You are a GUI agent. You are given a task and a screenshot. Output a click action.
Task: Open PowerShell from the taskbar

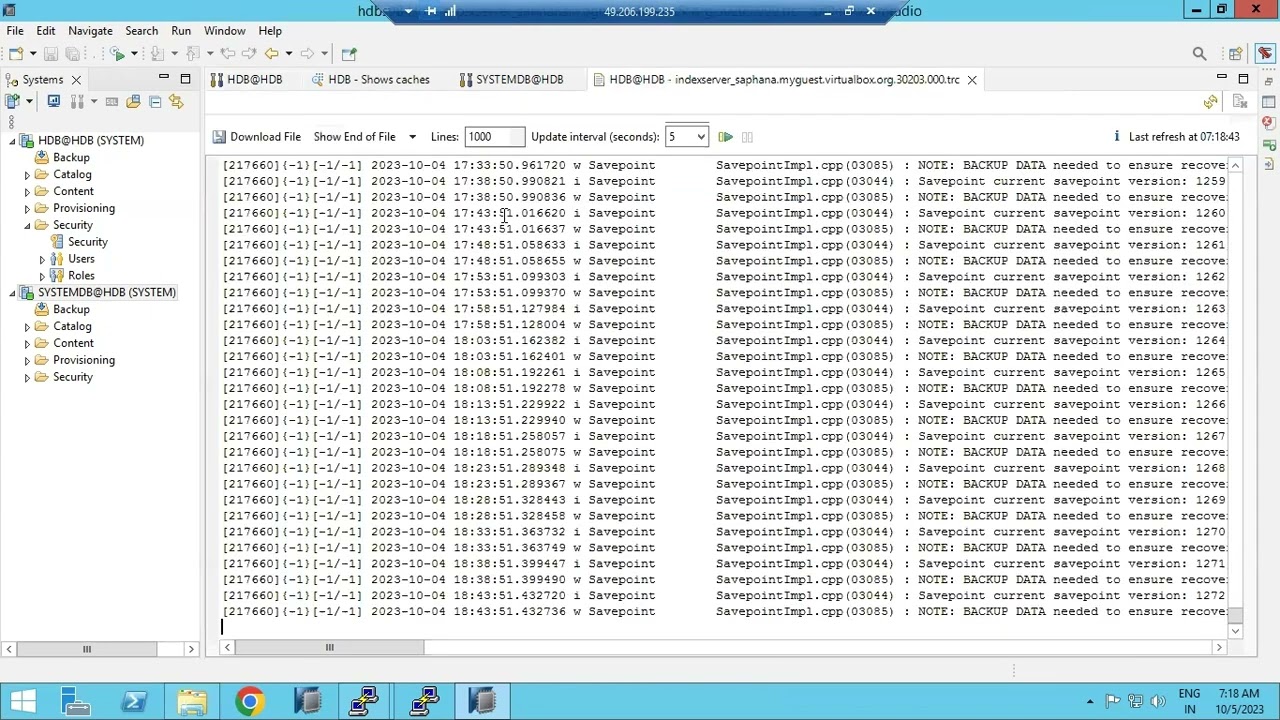(x=134, y=701)
